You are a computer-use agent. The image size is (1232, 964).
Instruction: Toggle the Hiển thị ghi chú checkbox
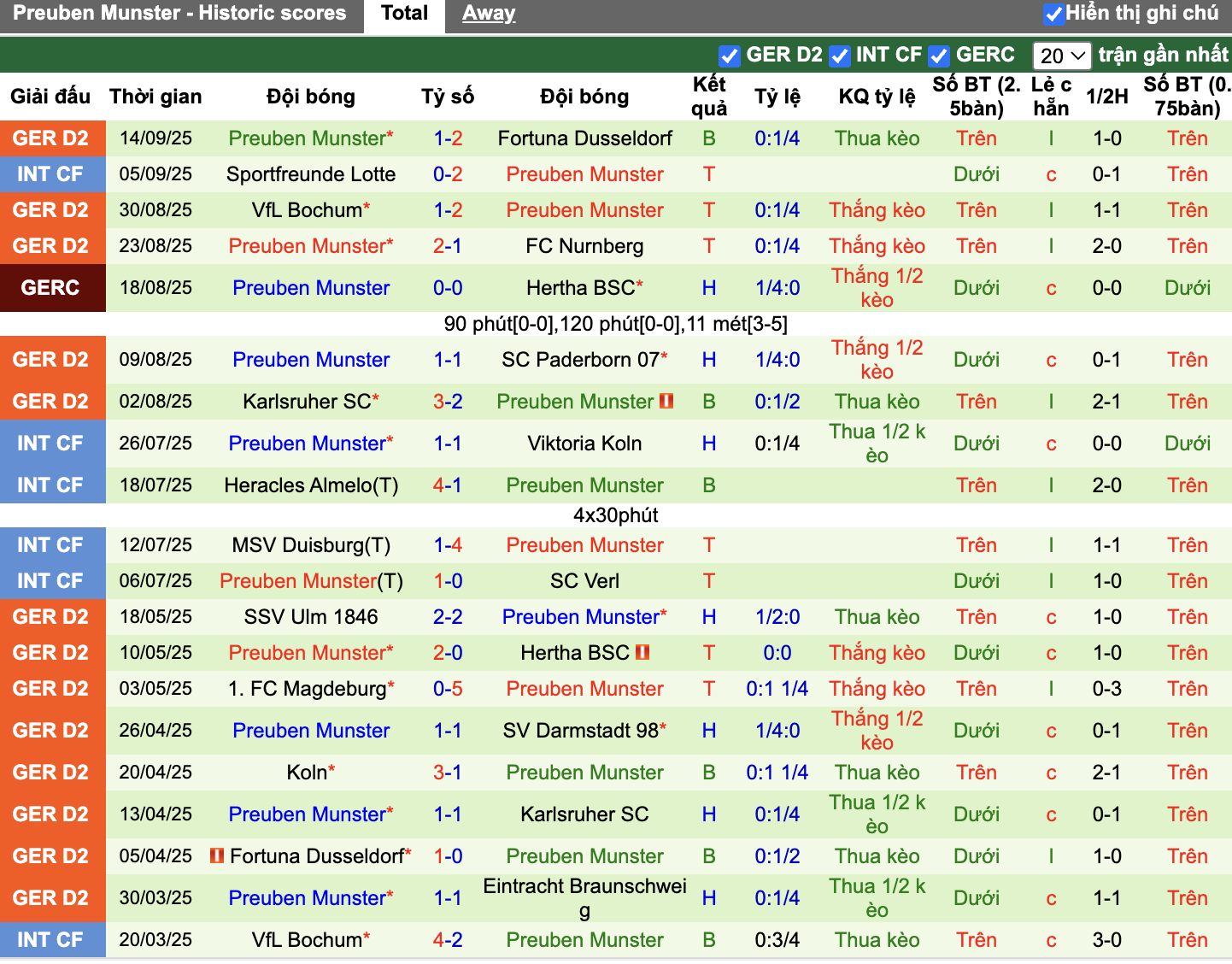pyautogui.click(x=1053, y=14)
